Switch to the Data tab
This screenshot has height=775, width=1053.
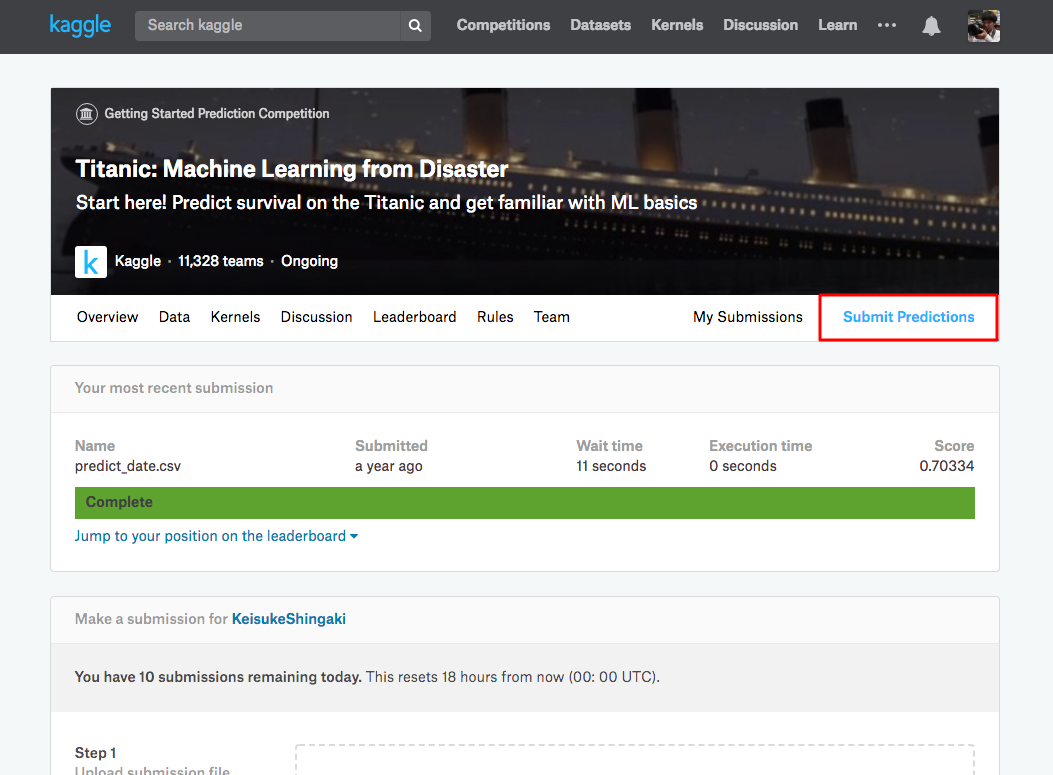[x=175, y=317]
